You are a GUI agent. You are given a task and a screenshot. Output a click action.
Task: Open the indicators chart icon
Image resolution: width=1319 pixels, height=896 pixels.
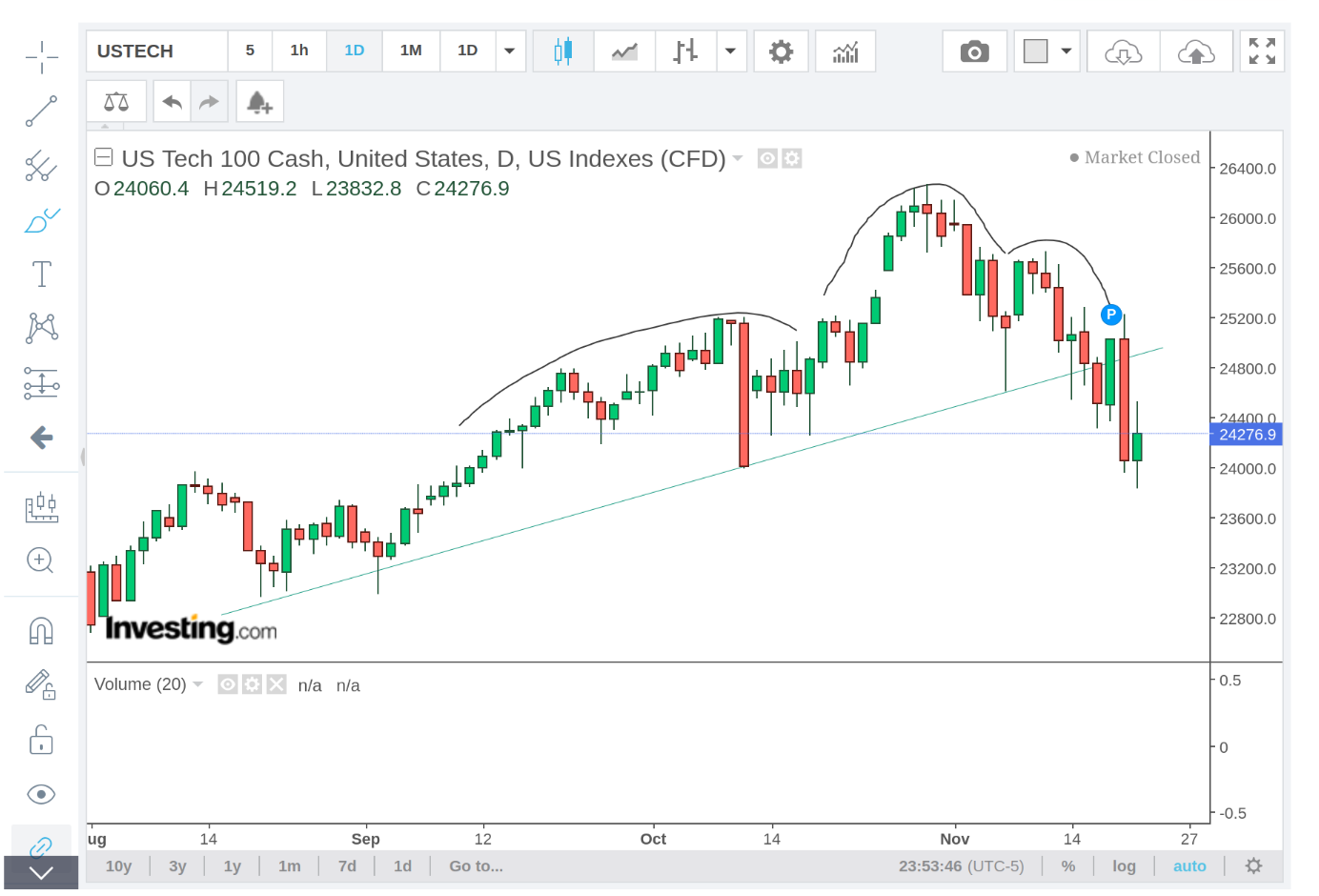pos(844,51)
